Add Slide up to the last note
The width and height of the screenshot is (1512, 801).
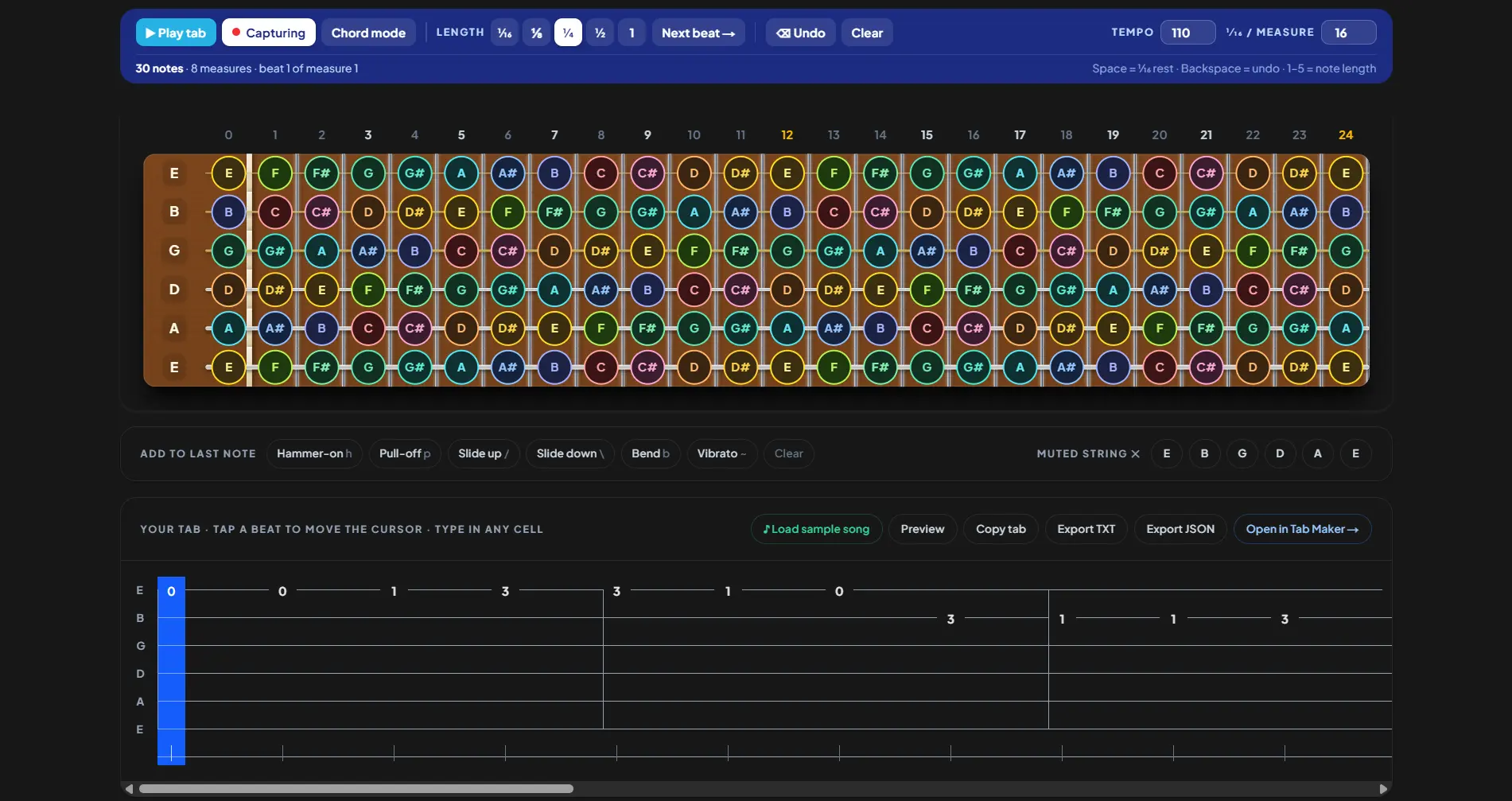484,453
